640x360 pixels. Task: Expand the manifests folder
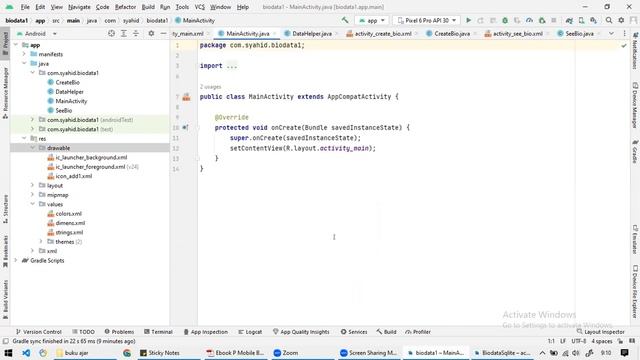pyautogui.click(x=24, y=54)
